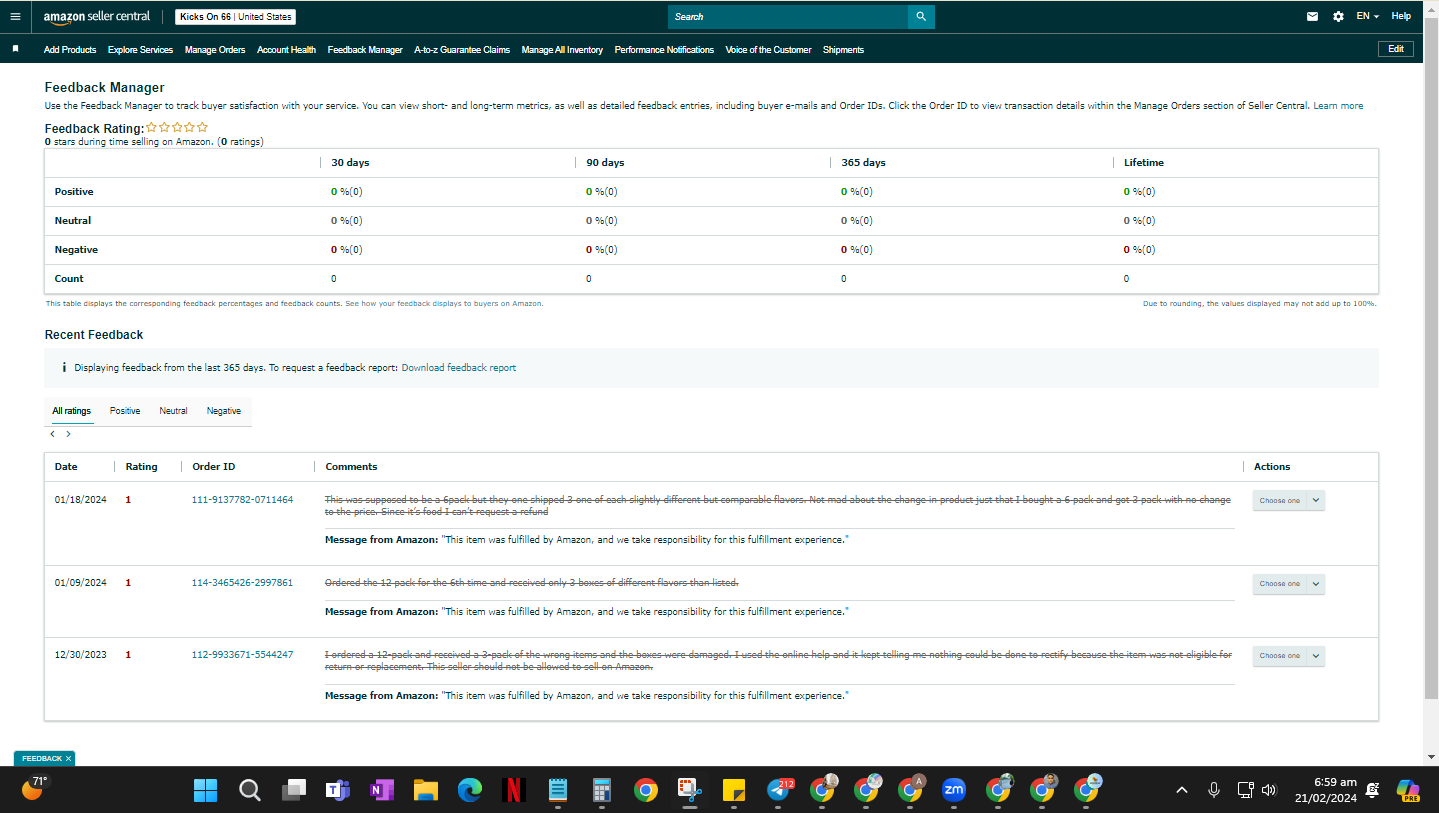
Task: Go to Account Health
Action: coord(286,50)
